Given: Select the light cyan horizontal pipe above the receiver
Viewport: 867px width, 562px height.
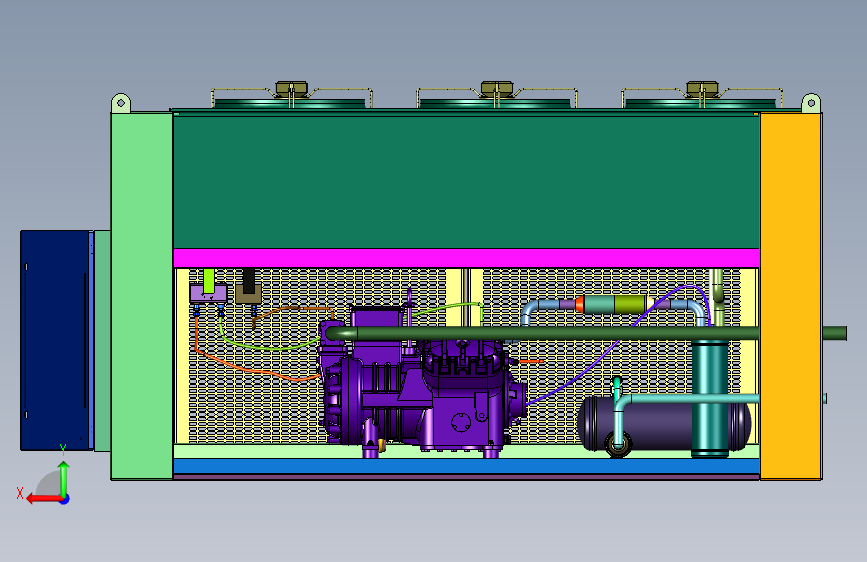Looking at the screenshot, I should (691, 399).
